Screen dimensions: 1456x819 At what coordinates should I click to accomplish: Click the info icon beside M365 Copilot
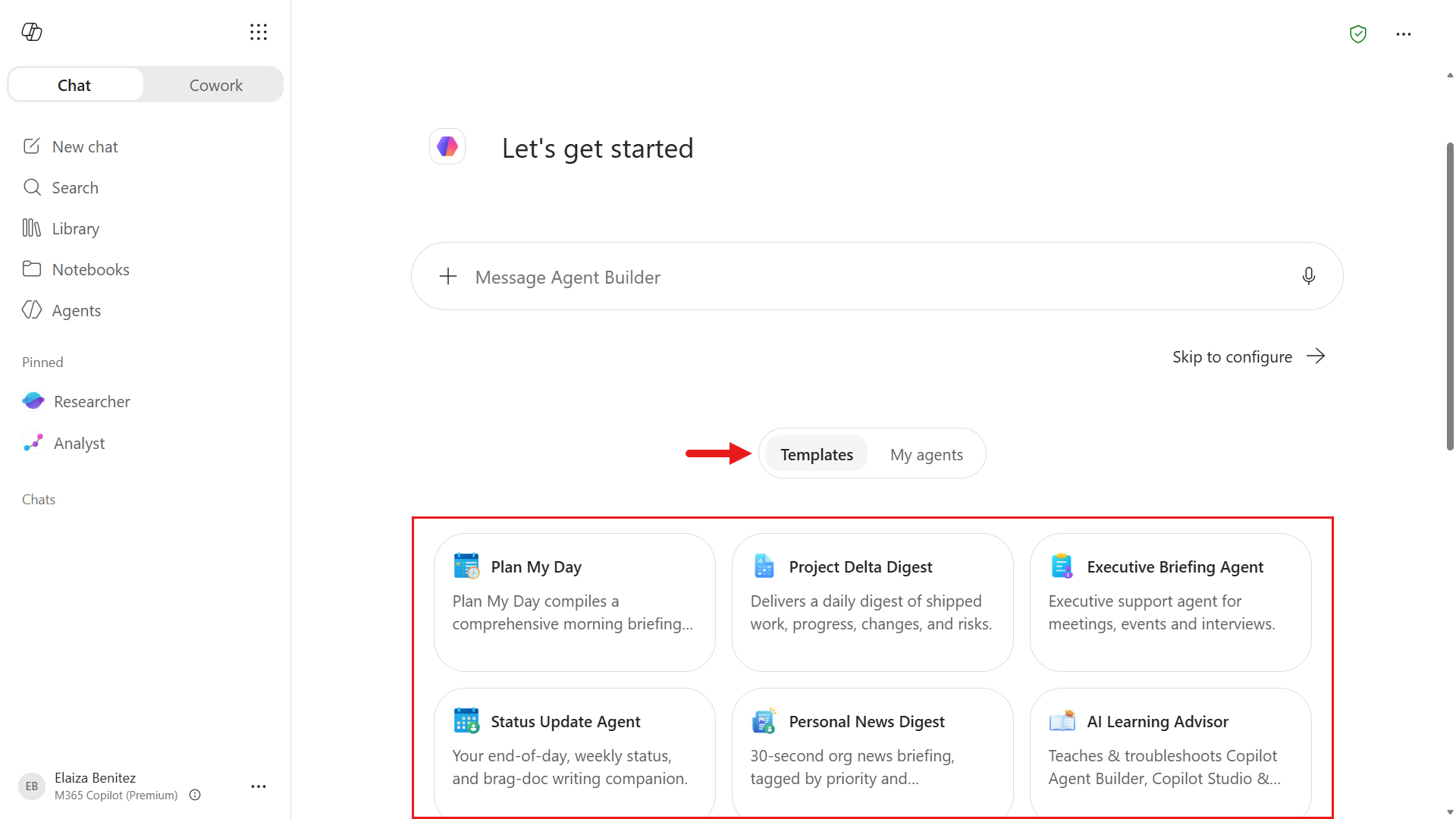pos(195,795)
